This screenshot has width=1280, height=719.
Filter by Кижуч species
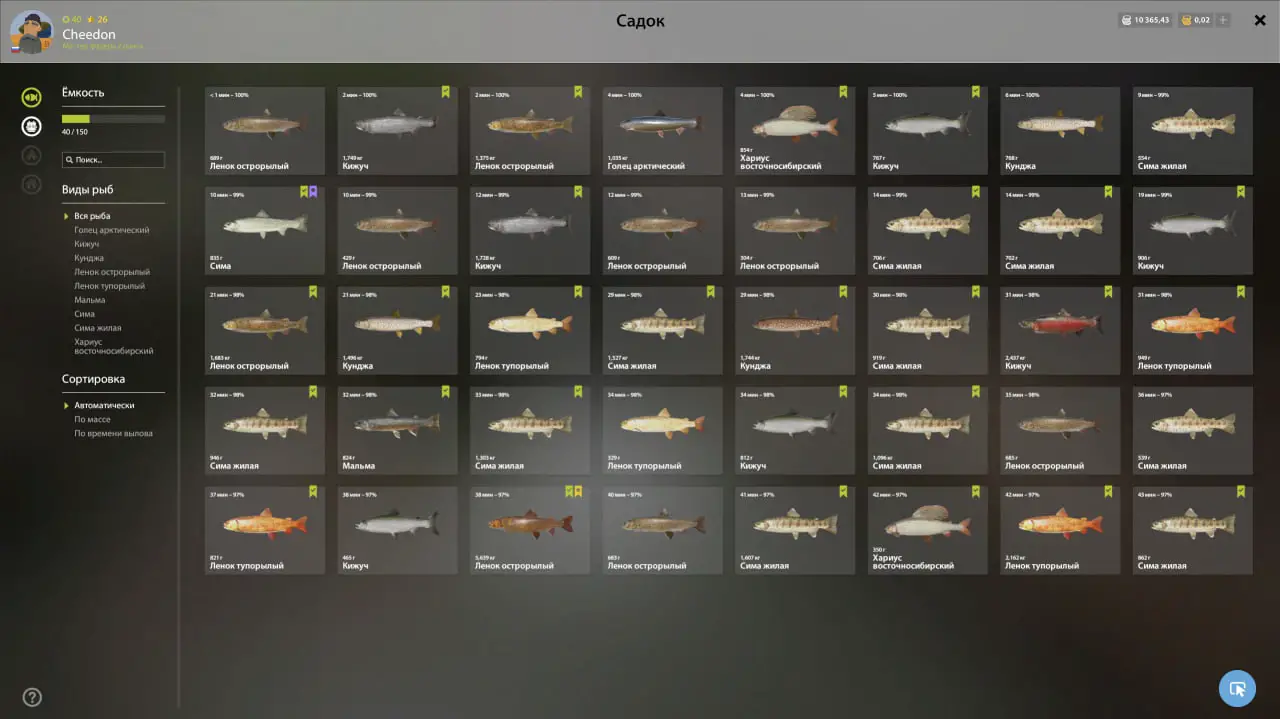tap(87, 244)
